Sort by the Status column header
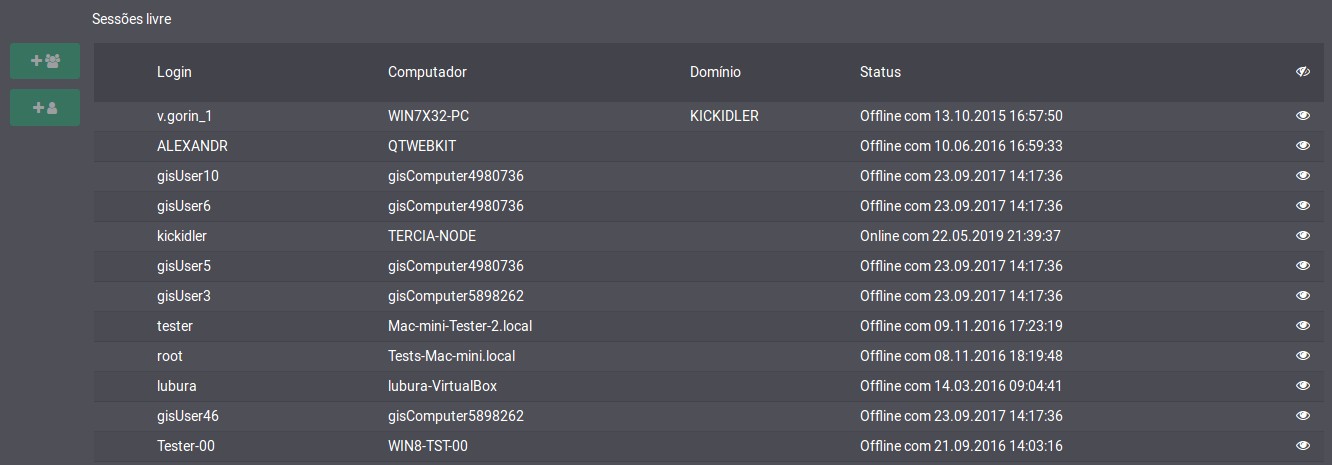The width and height of the screenshot is (1332, 465). [880, 72]
